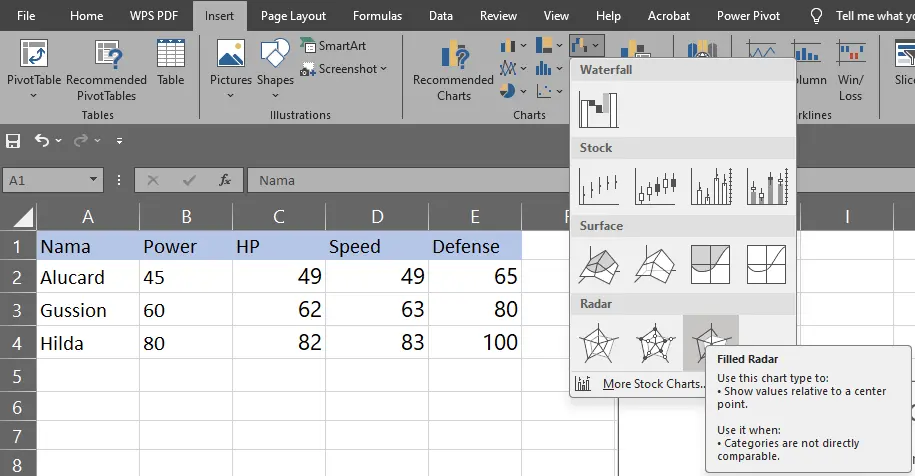915x476 pixels.
Task: Insert Open-High-Low-Close stock chart
Action: (655, 187)
